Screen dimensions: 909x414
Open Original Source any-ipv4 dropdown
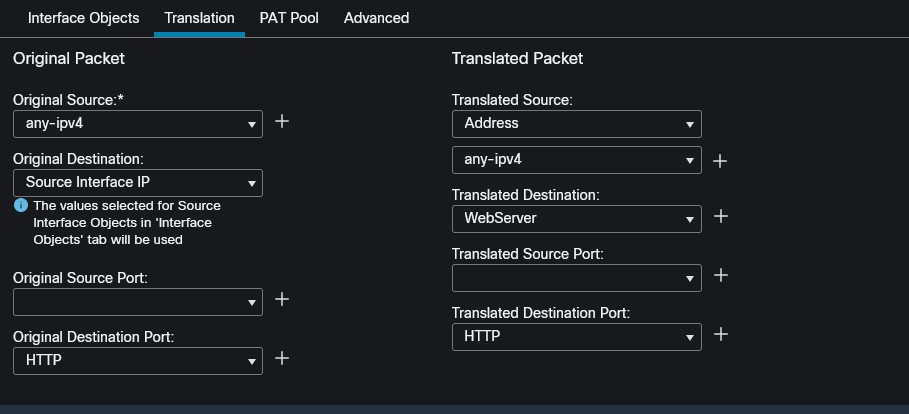click(138, 124)
